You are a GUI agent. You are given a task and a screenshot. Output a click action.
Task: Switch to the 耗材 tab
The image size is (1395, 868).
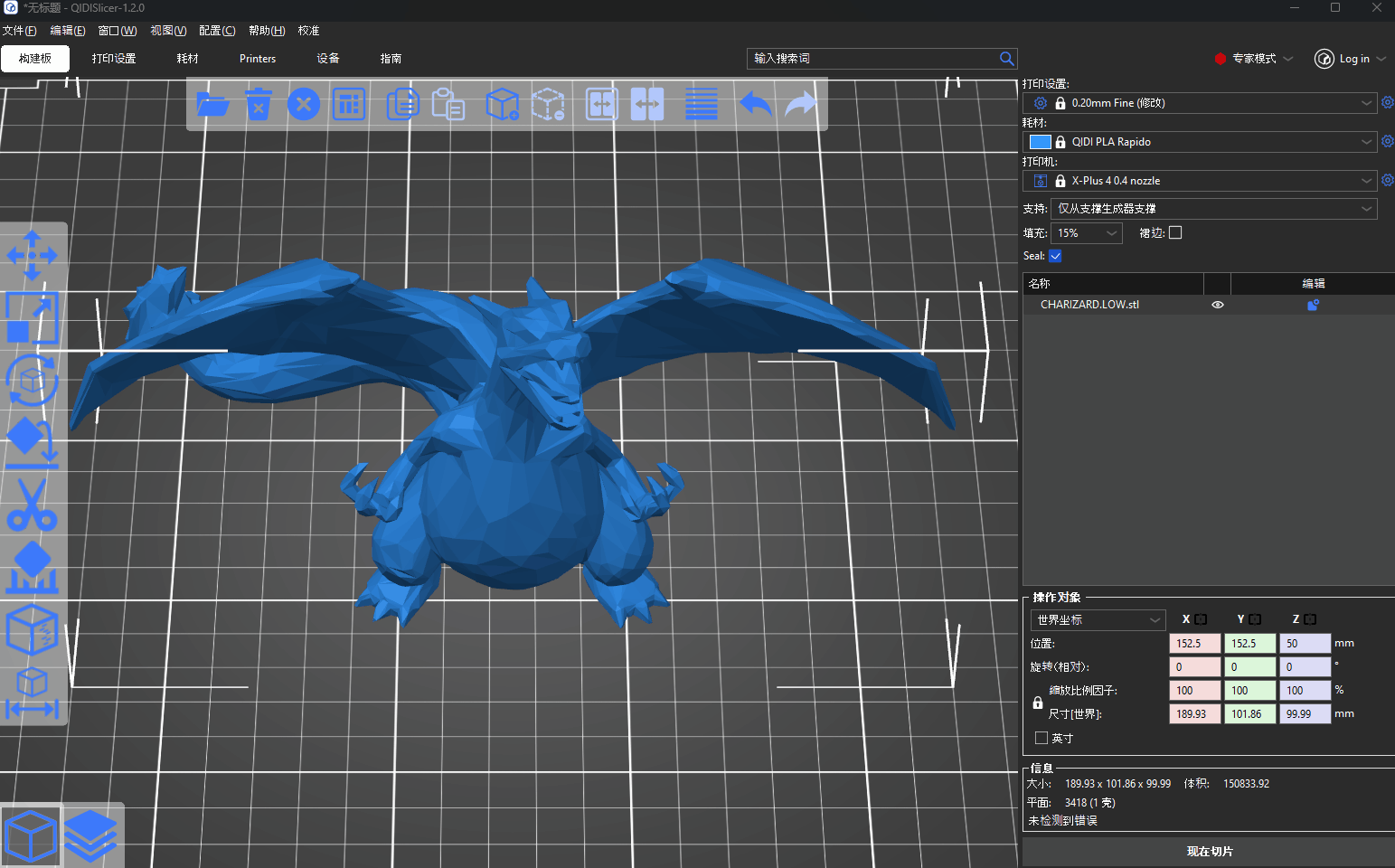[x=188, y=59]
